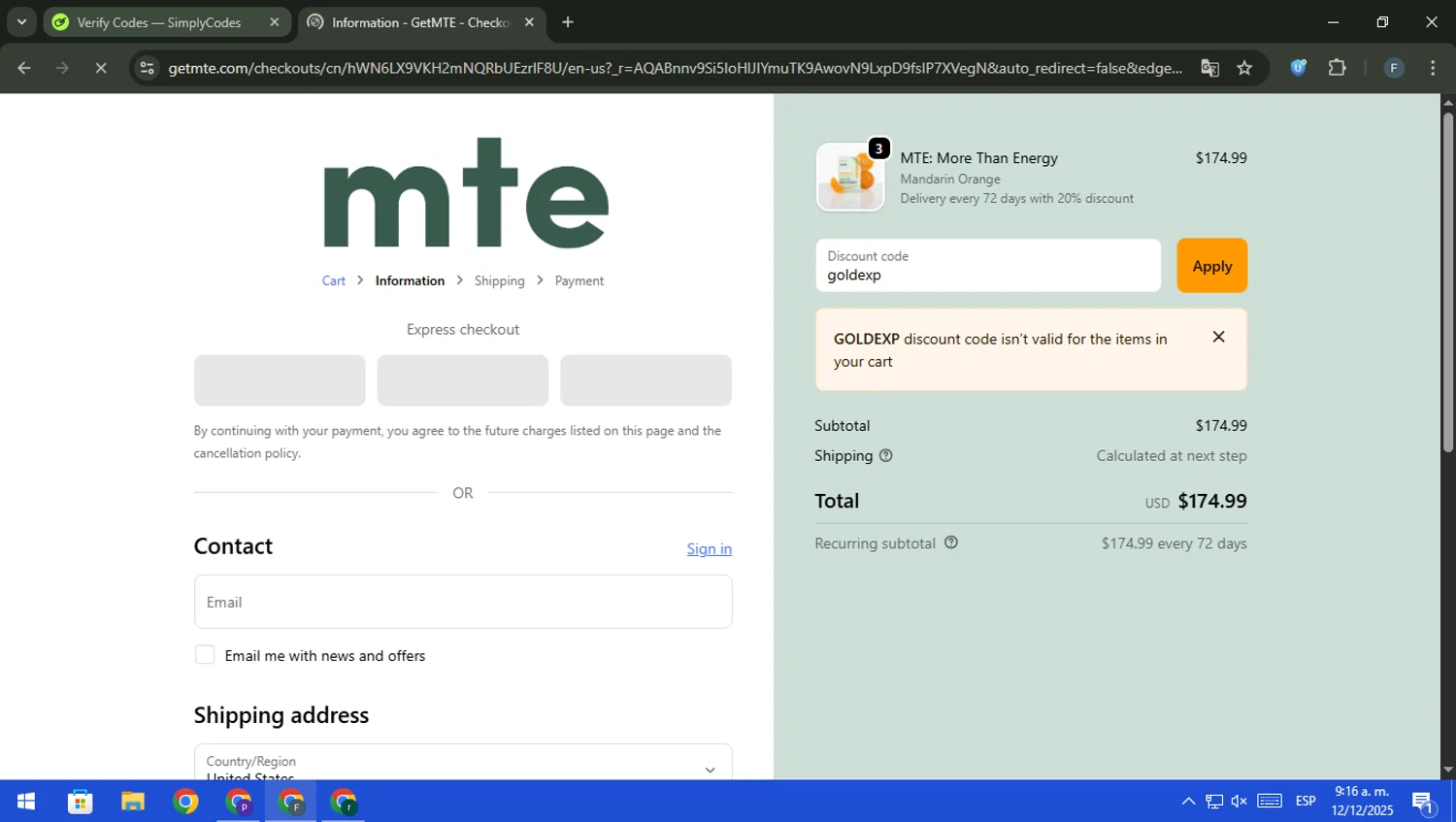1456x822 pixels.
Task: Open Chrome with F profile in taskbar
Action: tap(291, 802)
